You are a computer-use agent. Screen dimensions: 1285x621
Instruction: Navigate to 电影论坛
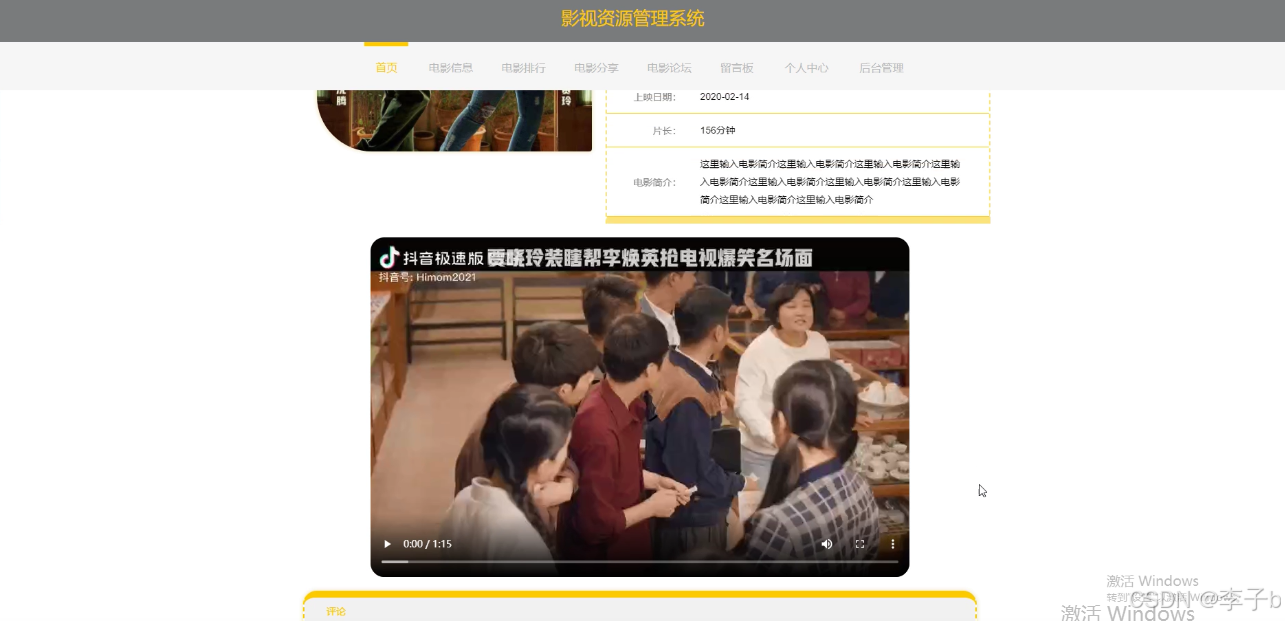tap(669, 68)
